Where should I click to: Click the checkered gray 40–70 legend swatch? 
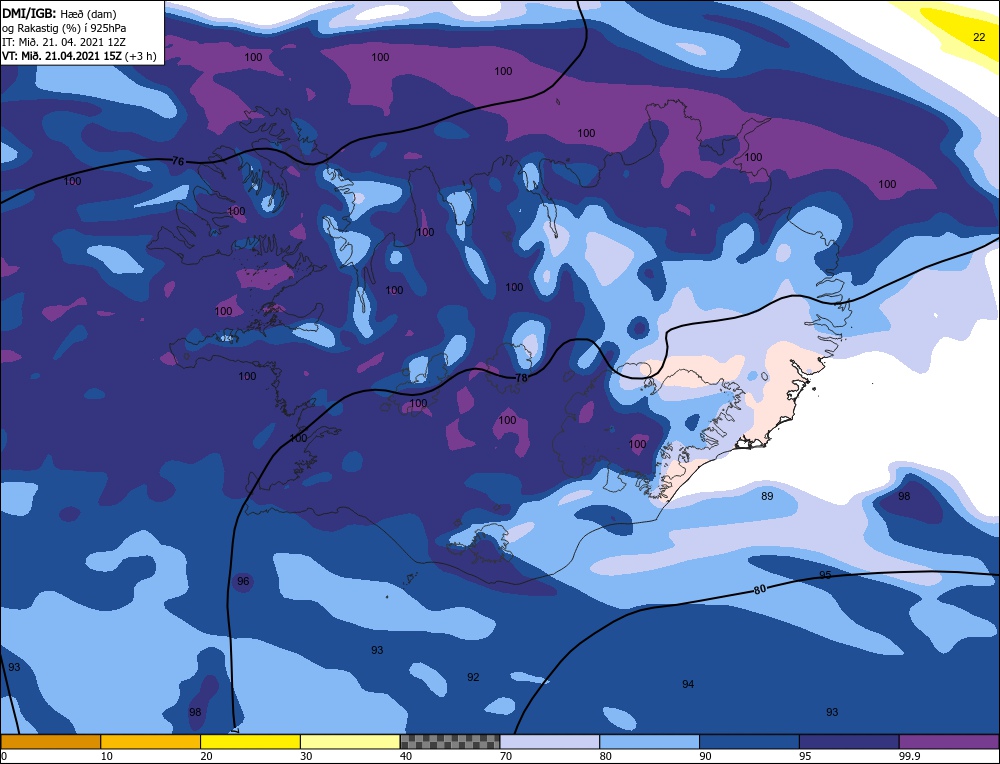450,741
